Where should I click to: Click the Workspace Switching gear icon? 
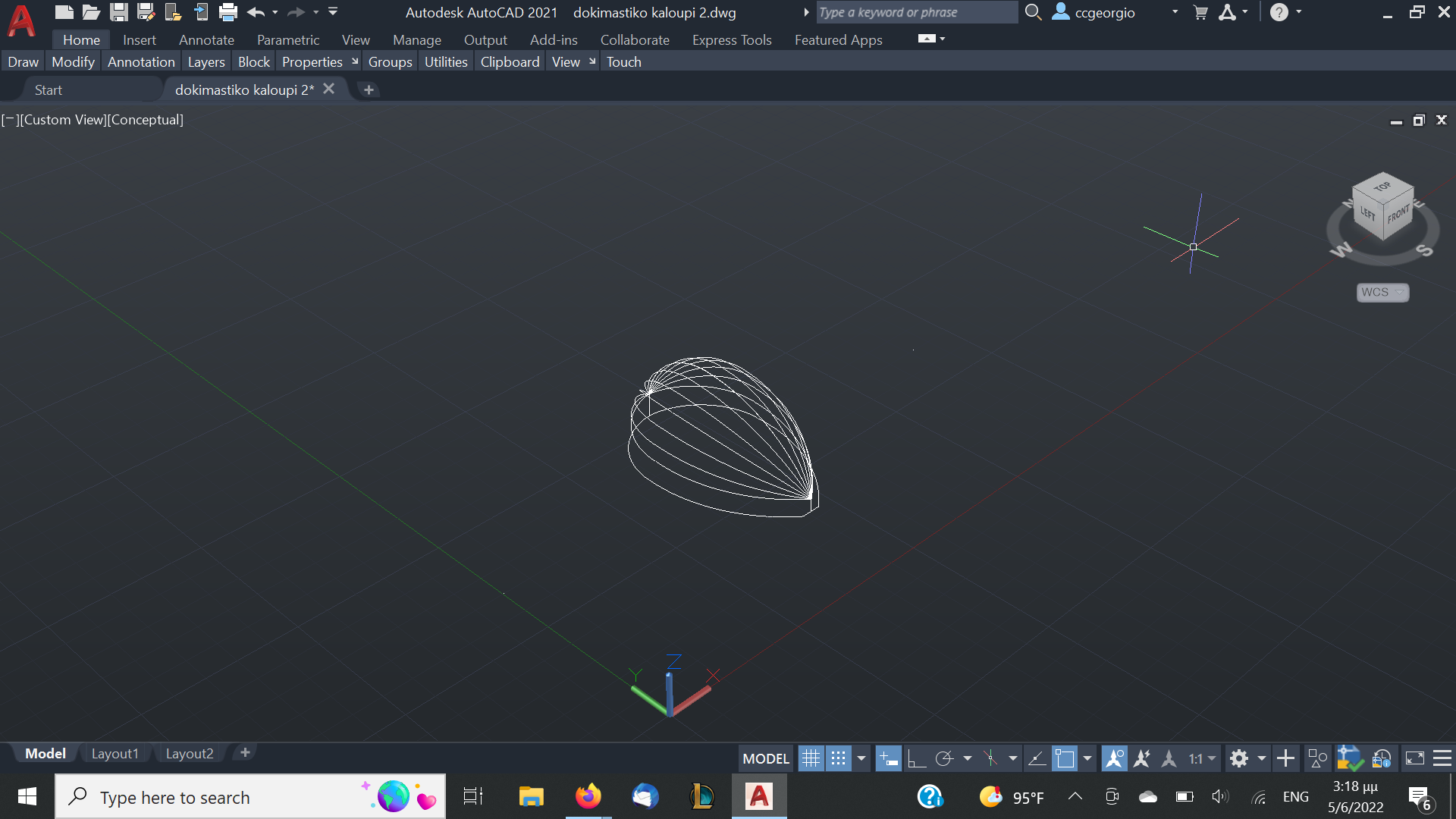[x=1239, y=758]
